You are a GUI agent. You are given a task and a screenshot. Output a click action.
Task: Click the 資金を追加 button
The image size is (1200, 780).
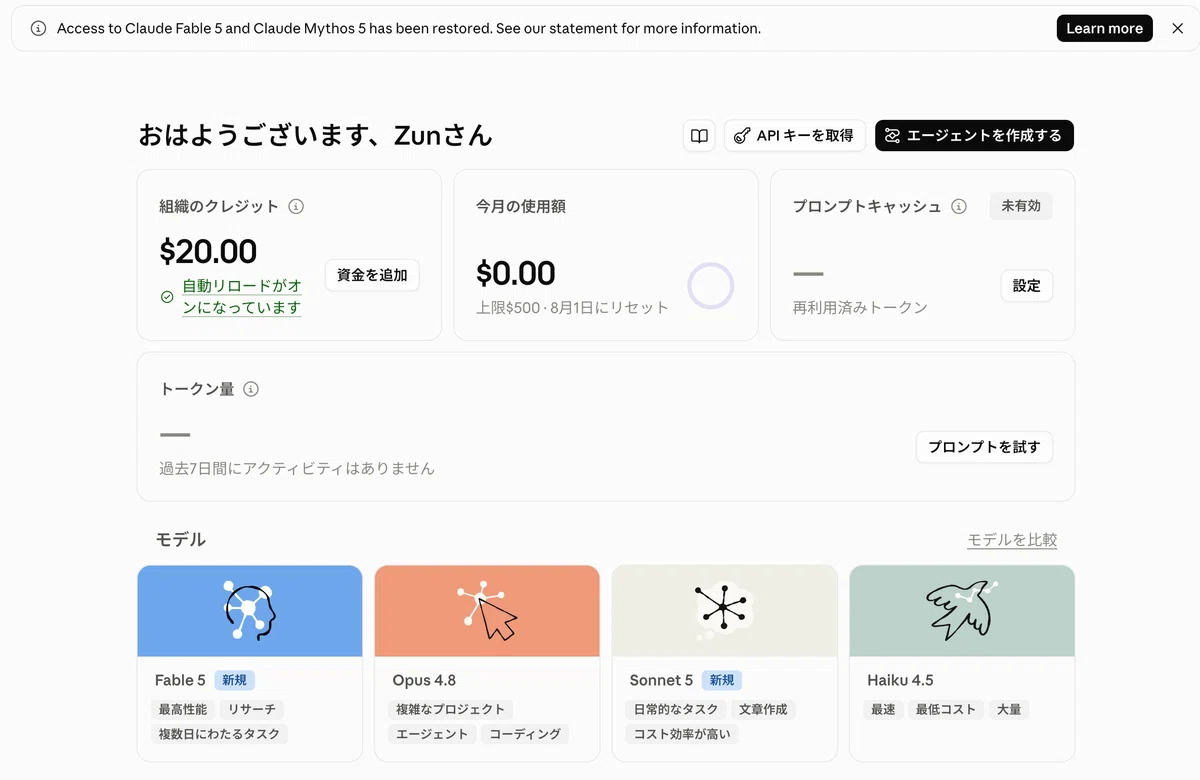tap(372, 275)
